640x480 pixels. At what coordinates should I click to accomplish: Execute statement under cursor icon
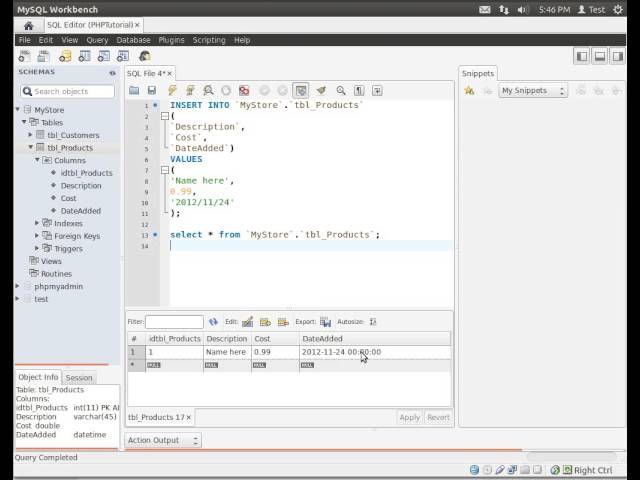[x=190, y=90]
